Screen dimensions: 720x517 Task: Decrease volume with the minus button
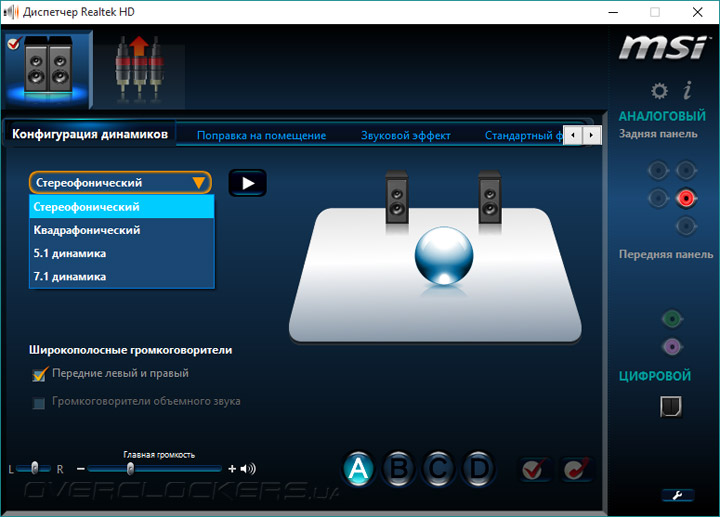[x=81, y=469]
